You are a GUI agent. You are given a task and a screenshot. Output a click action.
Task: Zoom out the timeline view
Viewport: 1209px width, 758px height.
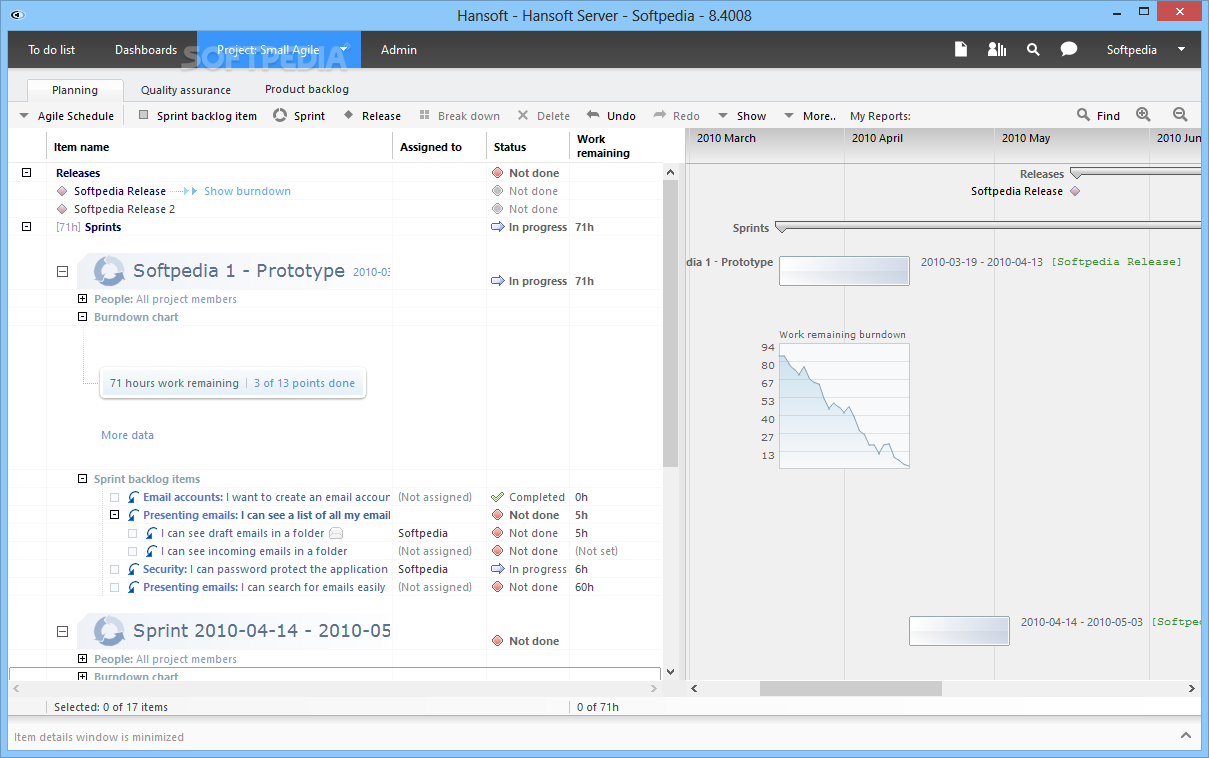tap(1180, 115)
